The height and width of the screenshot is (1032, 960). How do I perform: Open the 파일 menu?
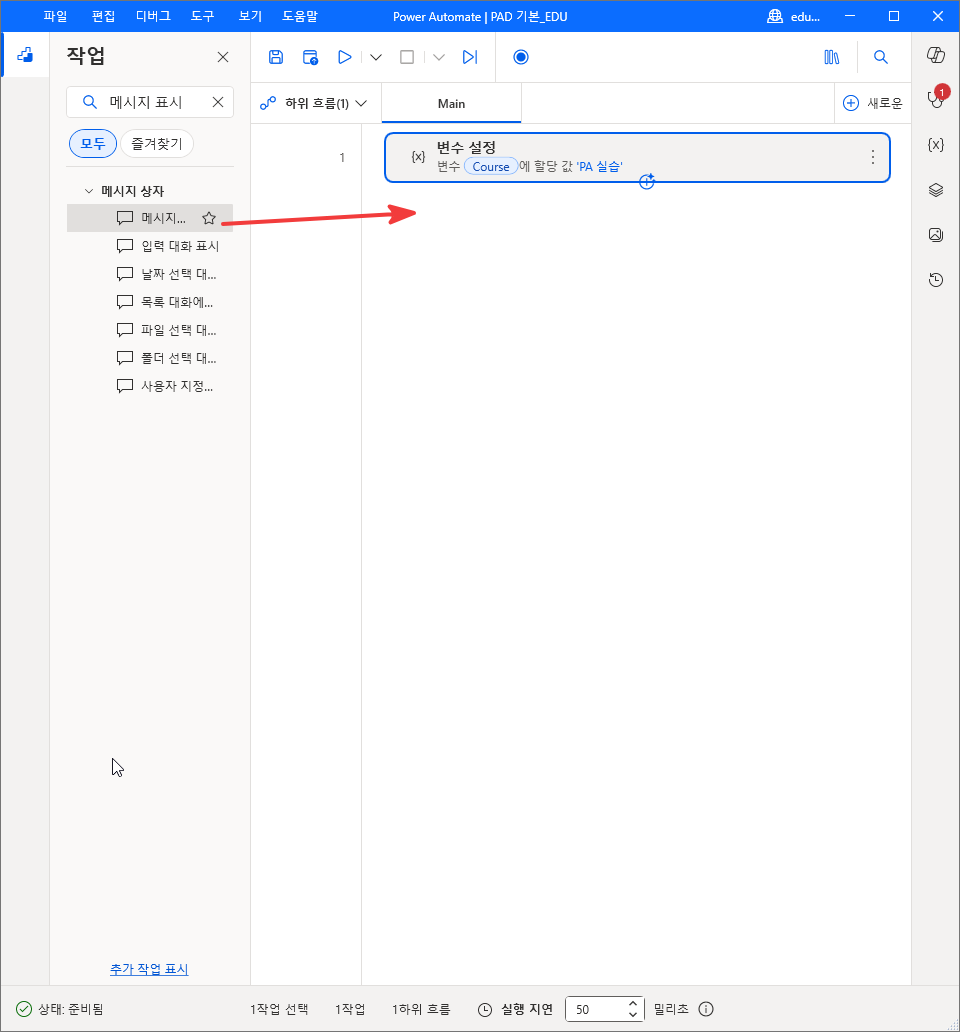point(55,16)
